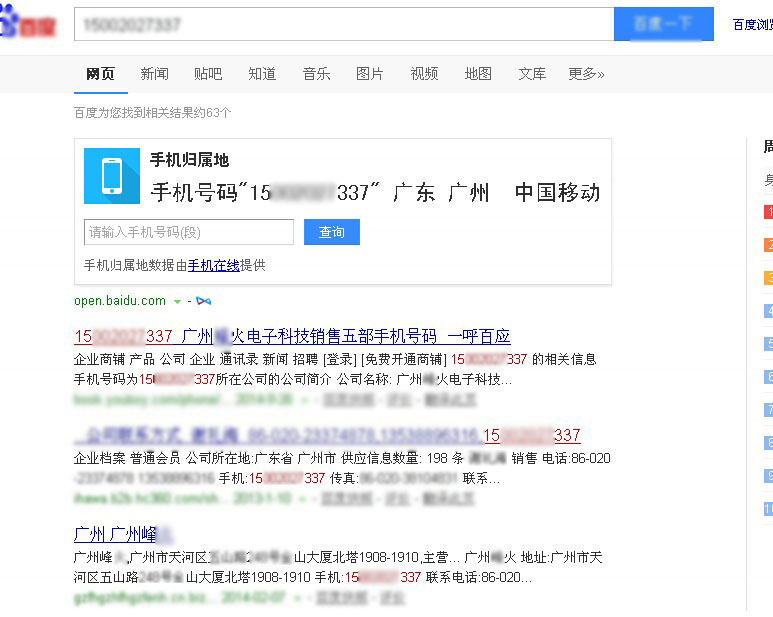773x617 pixels.
Task: Click the blue 查询 button
Action: (x=332, y=232)
